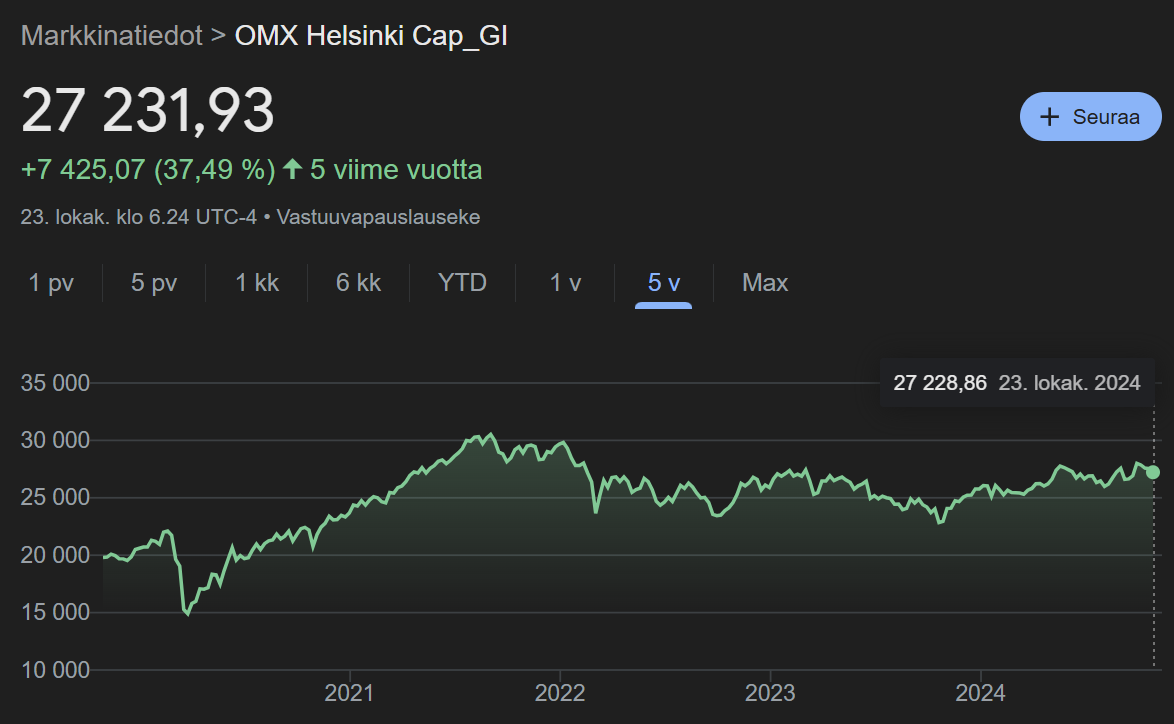
Task: Click the OMX Helsinki Cap_GI title
Action: [x=371, y=35]
